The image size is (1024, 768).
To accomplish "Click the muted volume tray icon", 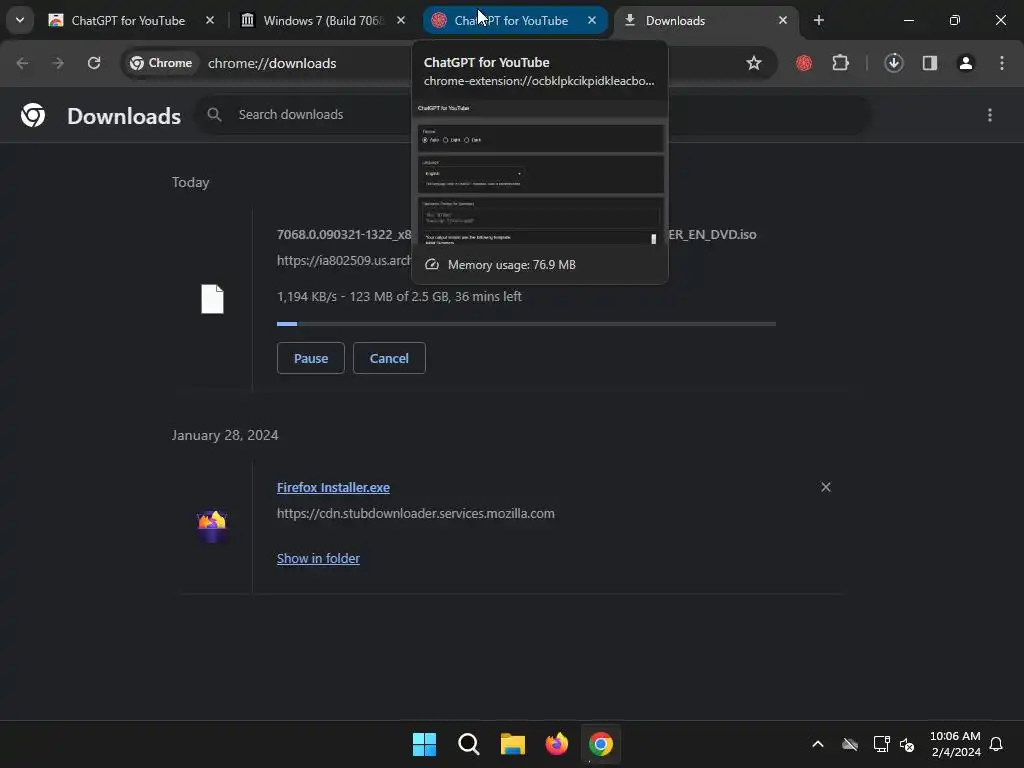I will tap(907, 744).
